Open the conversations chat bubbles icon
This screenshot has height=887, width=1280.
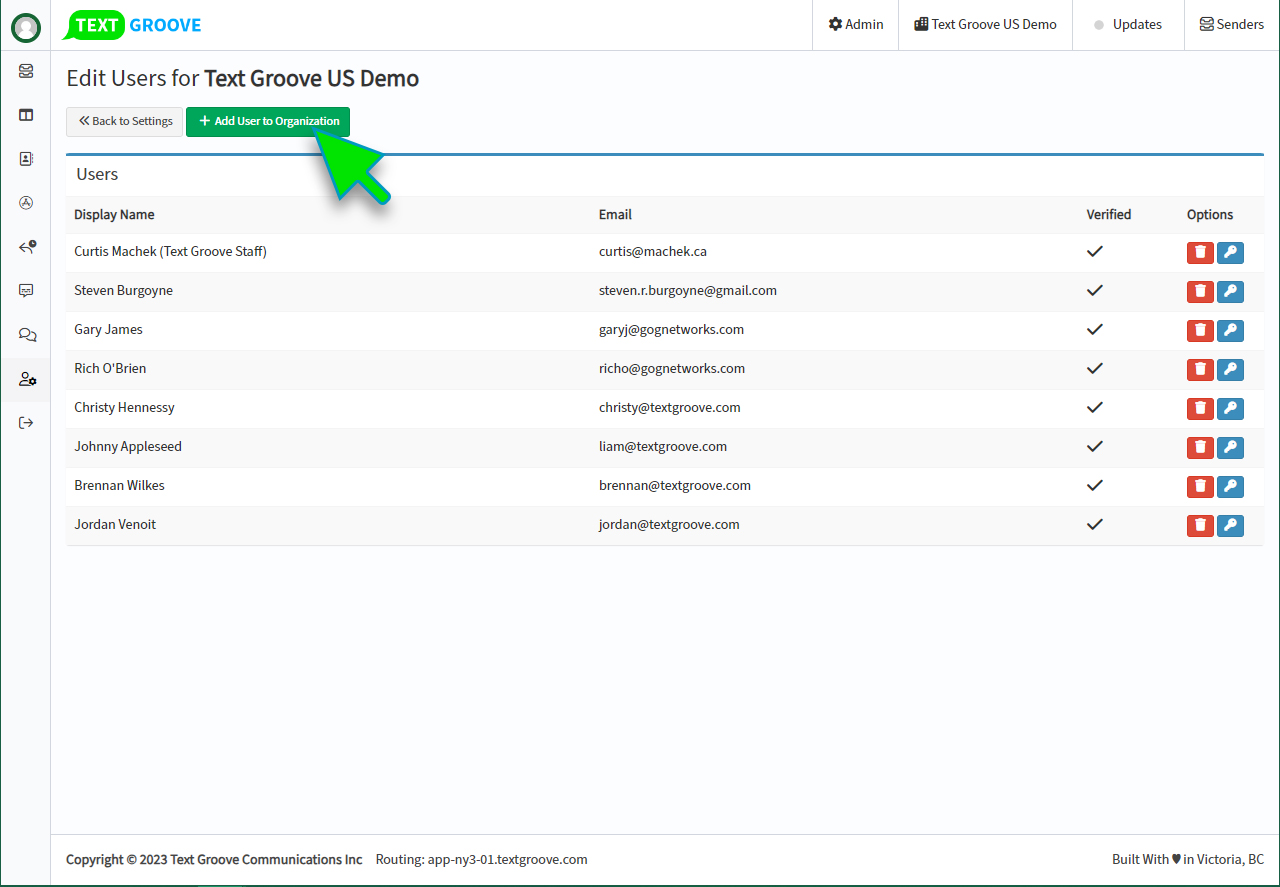(x=27, y=335)
